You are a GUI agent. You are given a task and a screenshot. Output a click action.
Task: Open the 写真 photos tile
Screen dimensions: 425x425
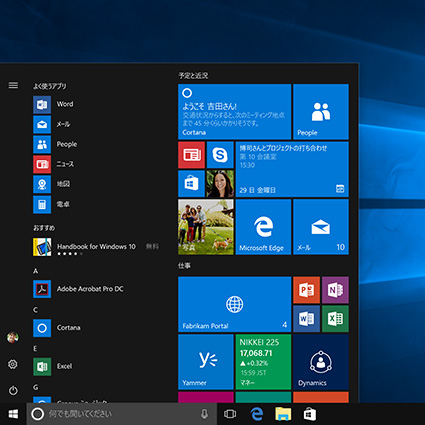coord(206,227)
